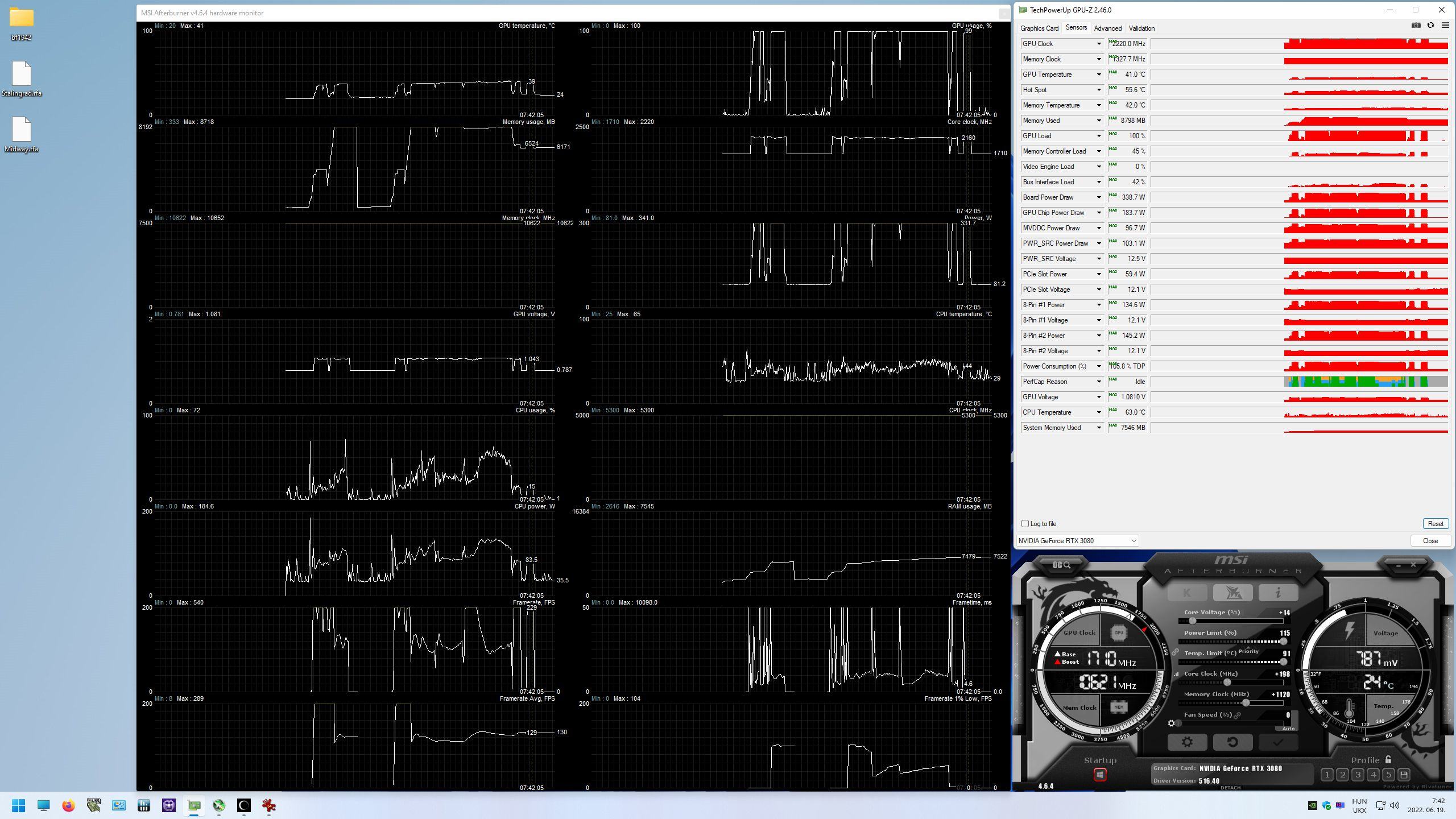
Task: Click the Power Limit slider handle
Action: [1283, 642]
